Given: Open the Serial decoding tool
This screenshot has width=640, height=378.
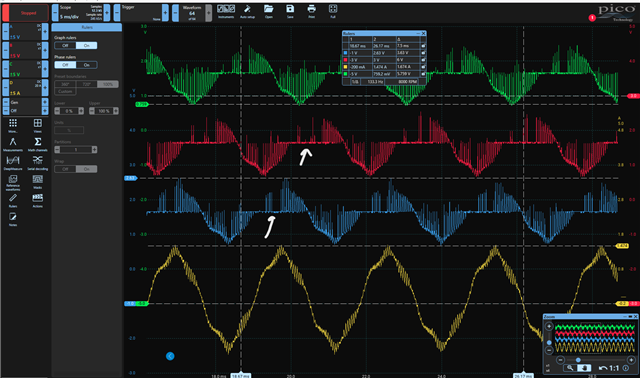Looking at the screenshot, I should point(38,162).
